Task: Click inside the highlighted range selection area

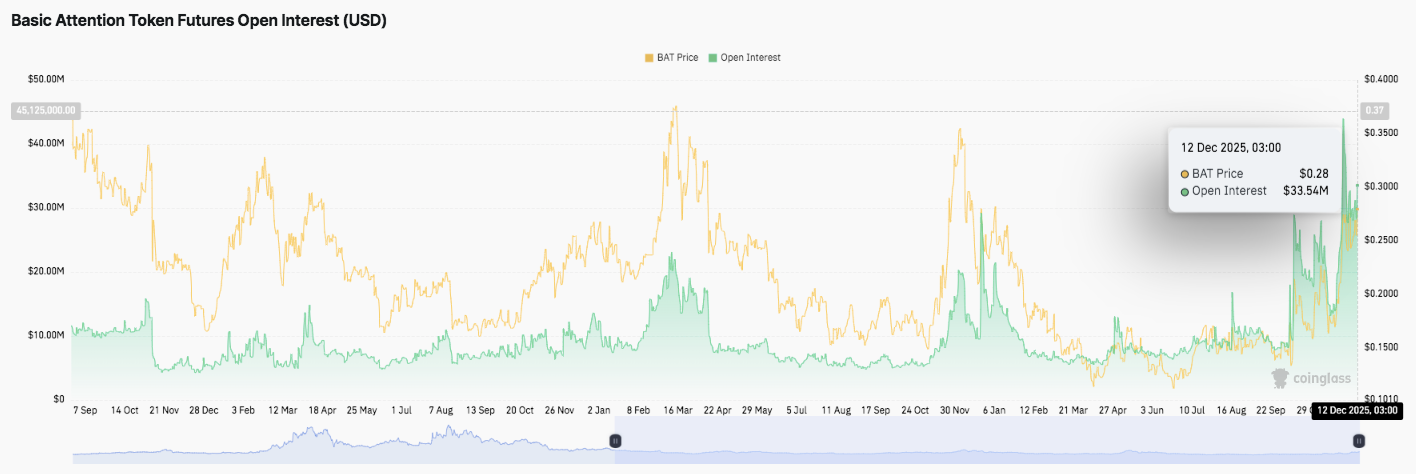Action: coord(985,443)
